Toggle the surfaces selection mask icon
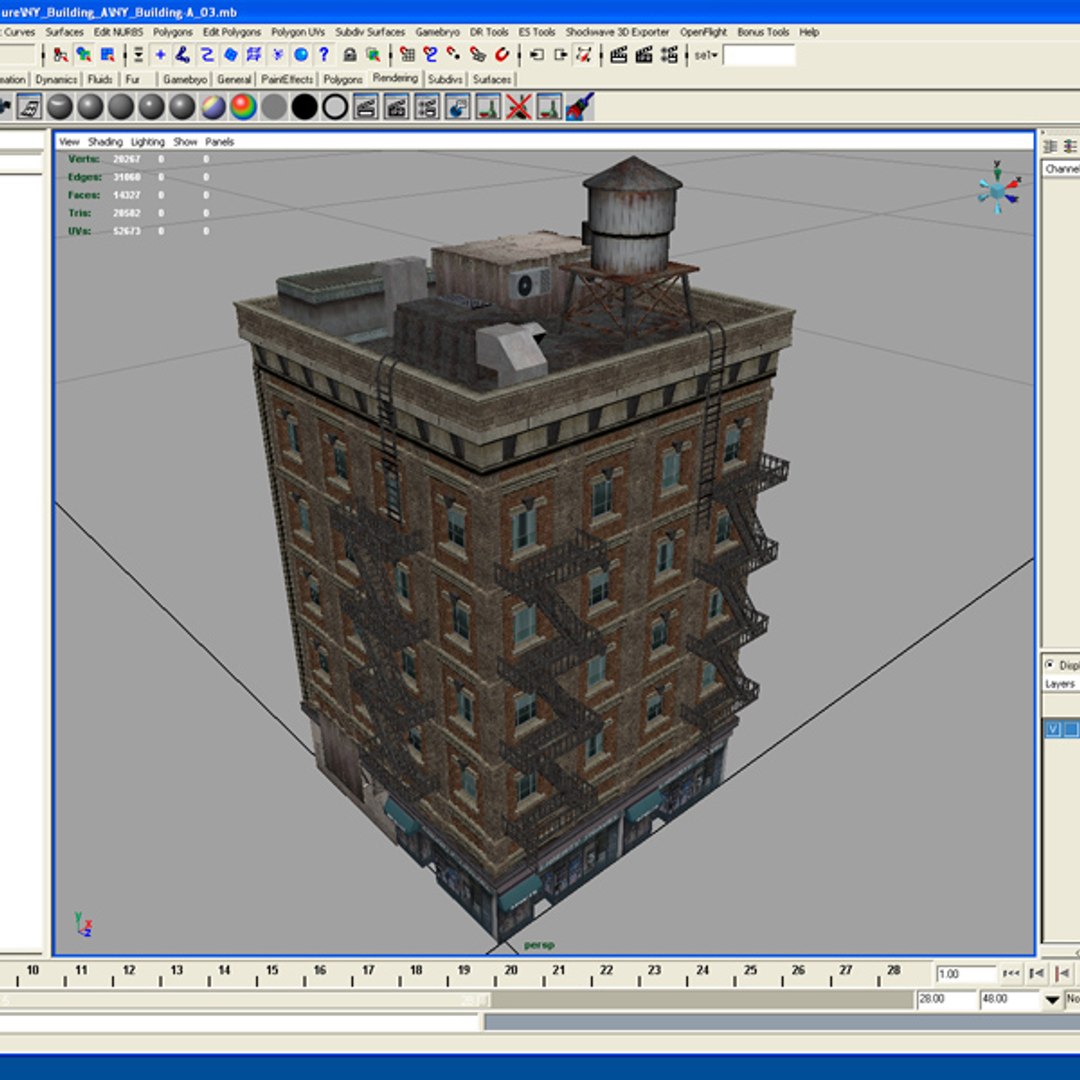The image size is (1080, 1080). point(231,54)
